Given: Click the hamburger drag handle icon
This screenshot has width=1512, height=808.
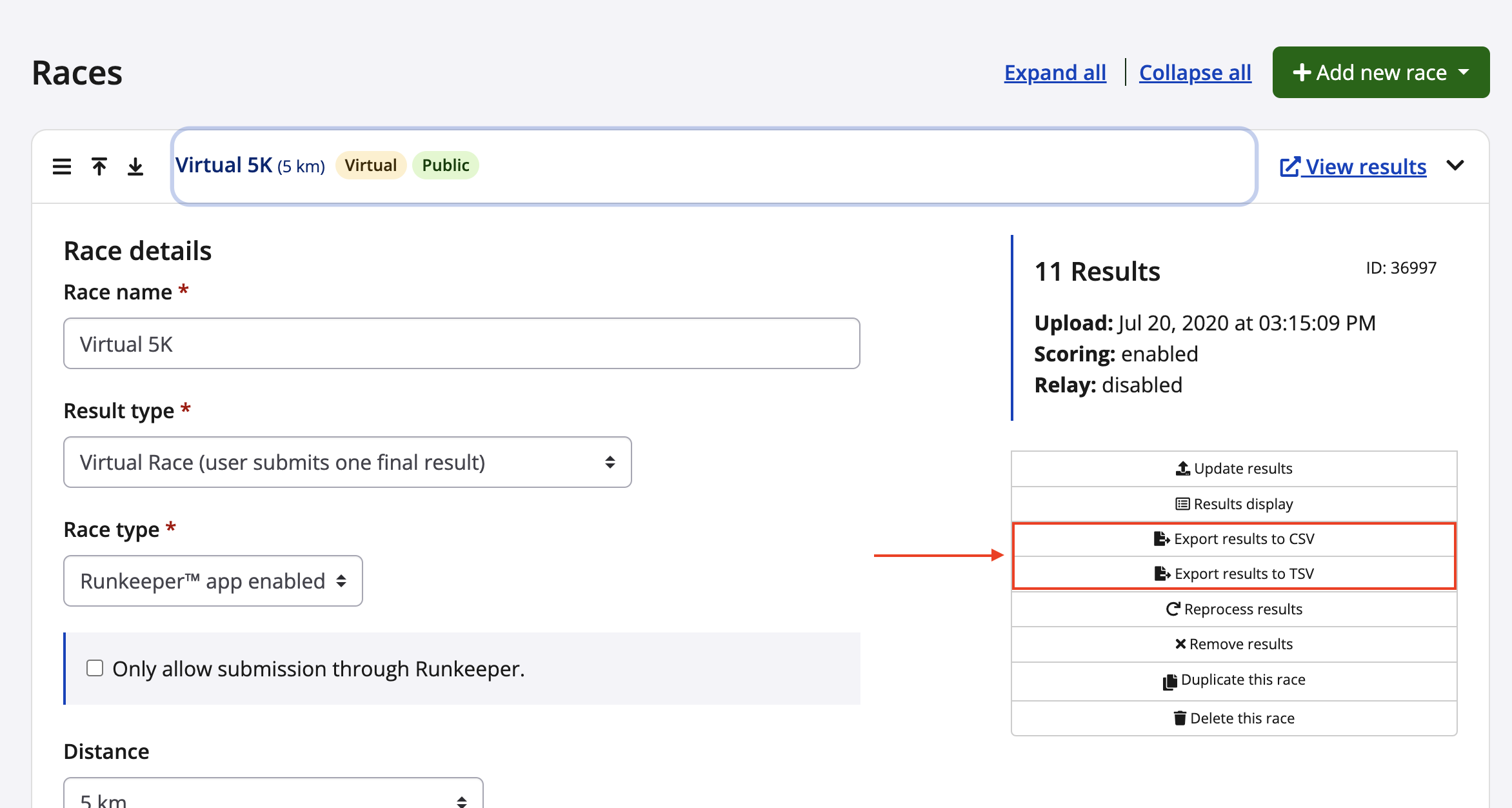Looking at the screenshot, I should [x=62, y=167].
